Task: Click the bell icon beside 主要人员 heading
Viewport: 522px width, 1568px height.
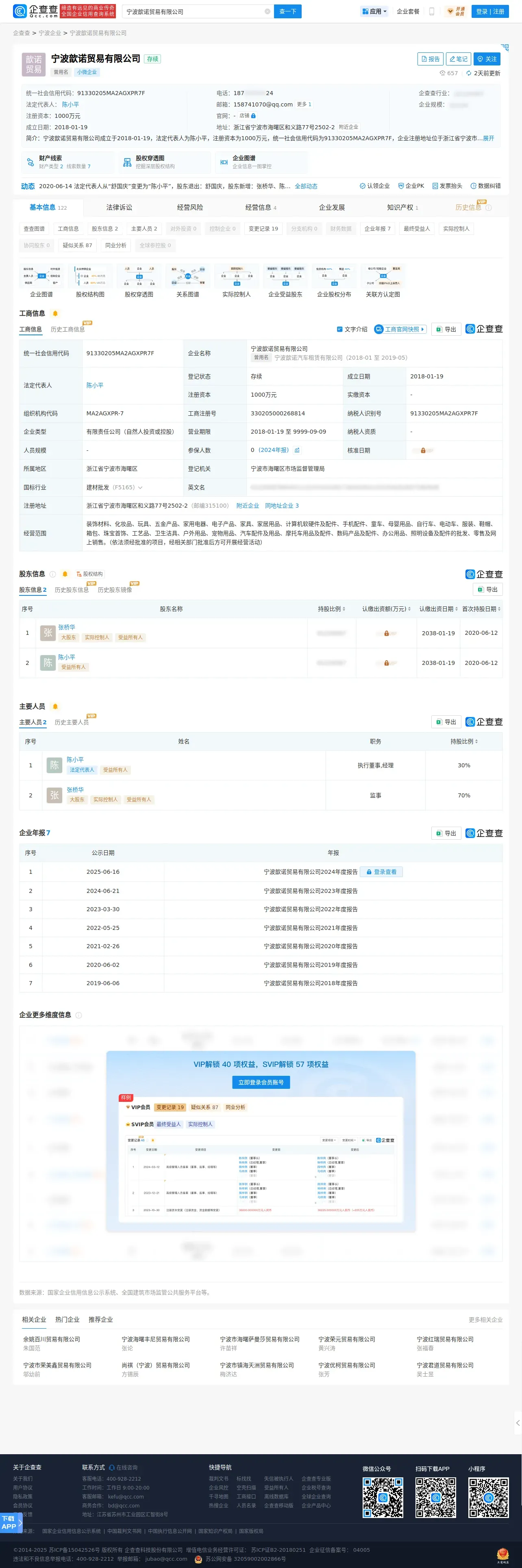Action: pyautogui.click(x=55, y=706)
